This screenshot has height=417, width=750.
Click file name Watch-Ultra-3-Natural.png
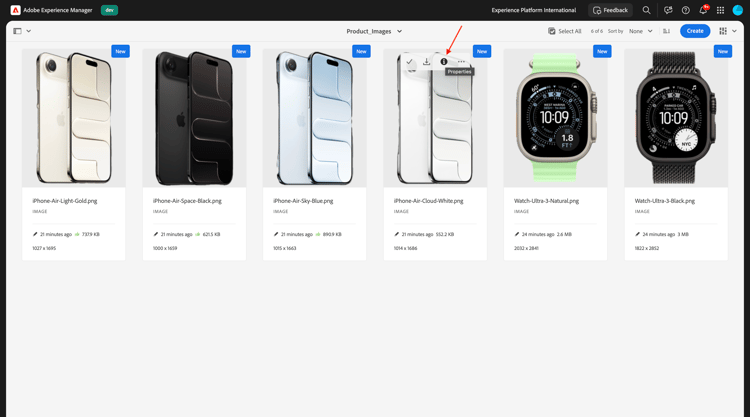[546, 201]
